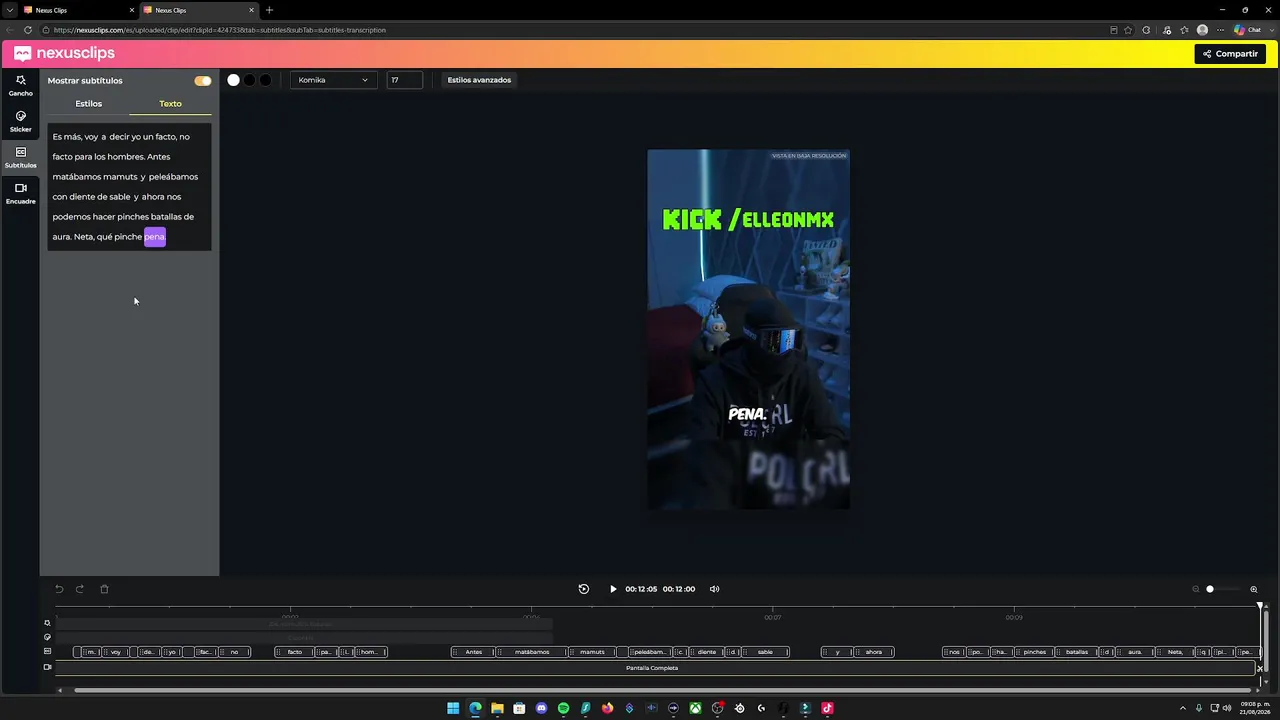Click the video track icon in timeline
The width and height of the screenshot is (1280, 720).
(x=47, y=667)
